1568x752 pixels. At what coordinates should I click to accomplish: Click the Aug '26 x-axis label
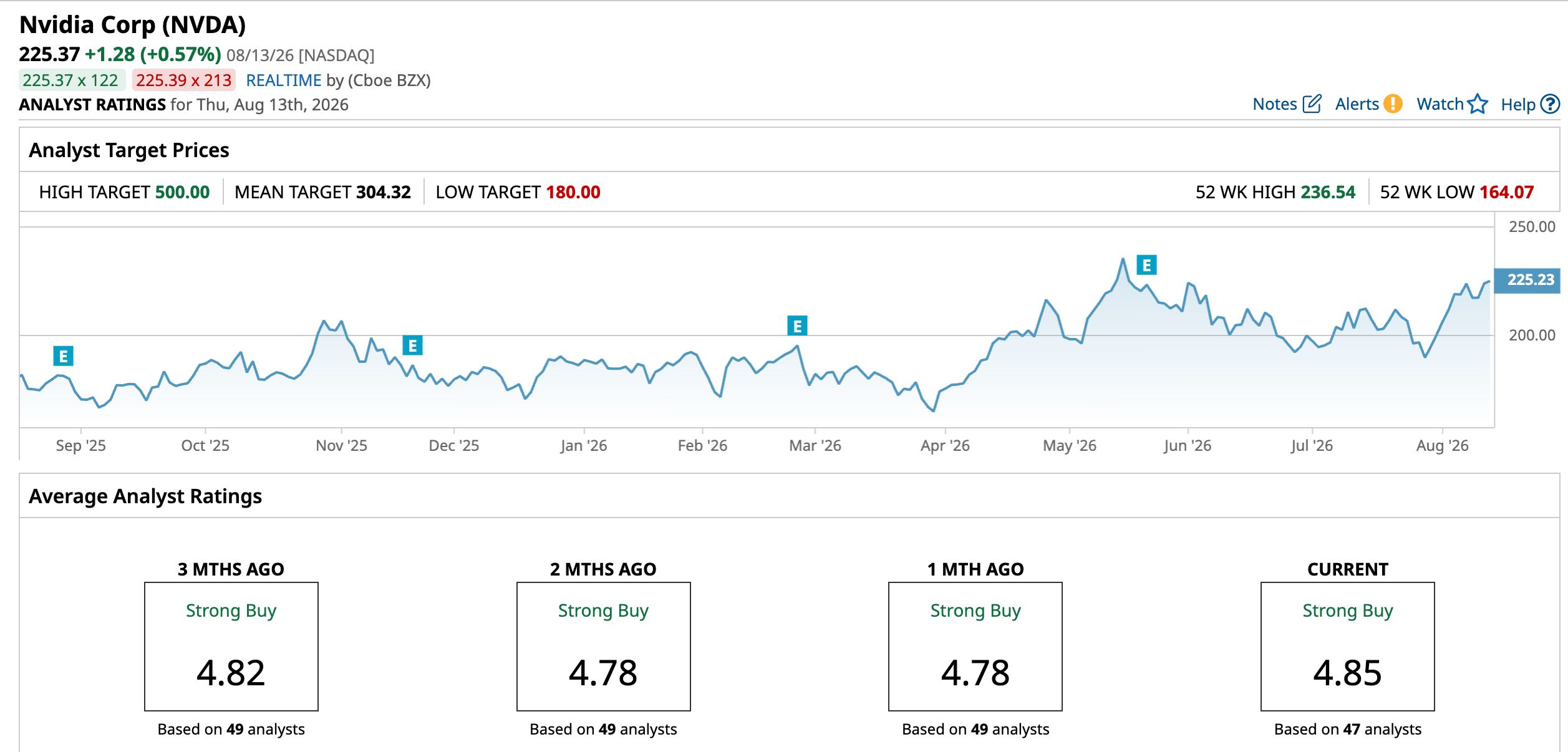pos(1443,446)
